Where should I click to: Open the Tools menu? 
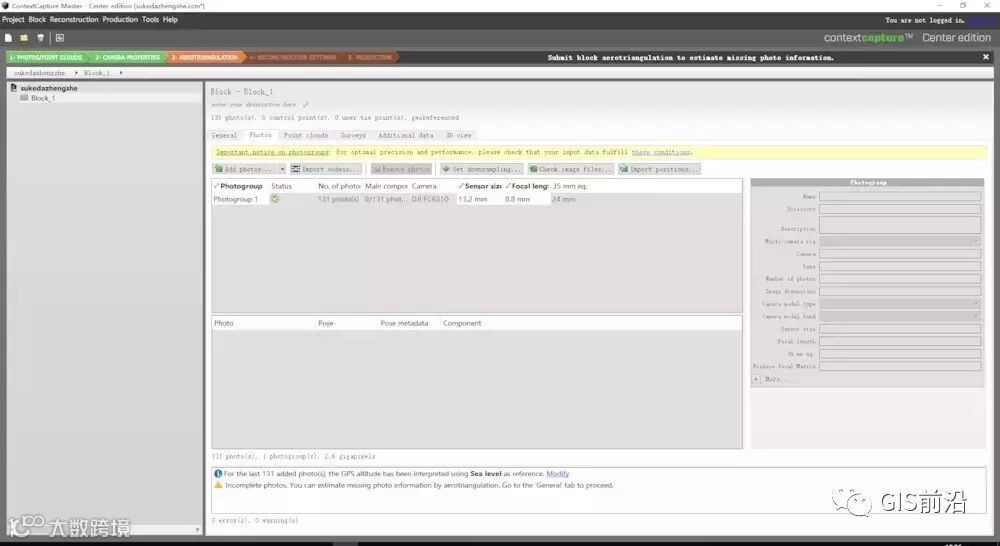[x=151, y=20]
